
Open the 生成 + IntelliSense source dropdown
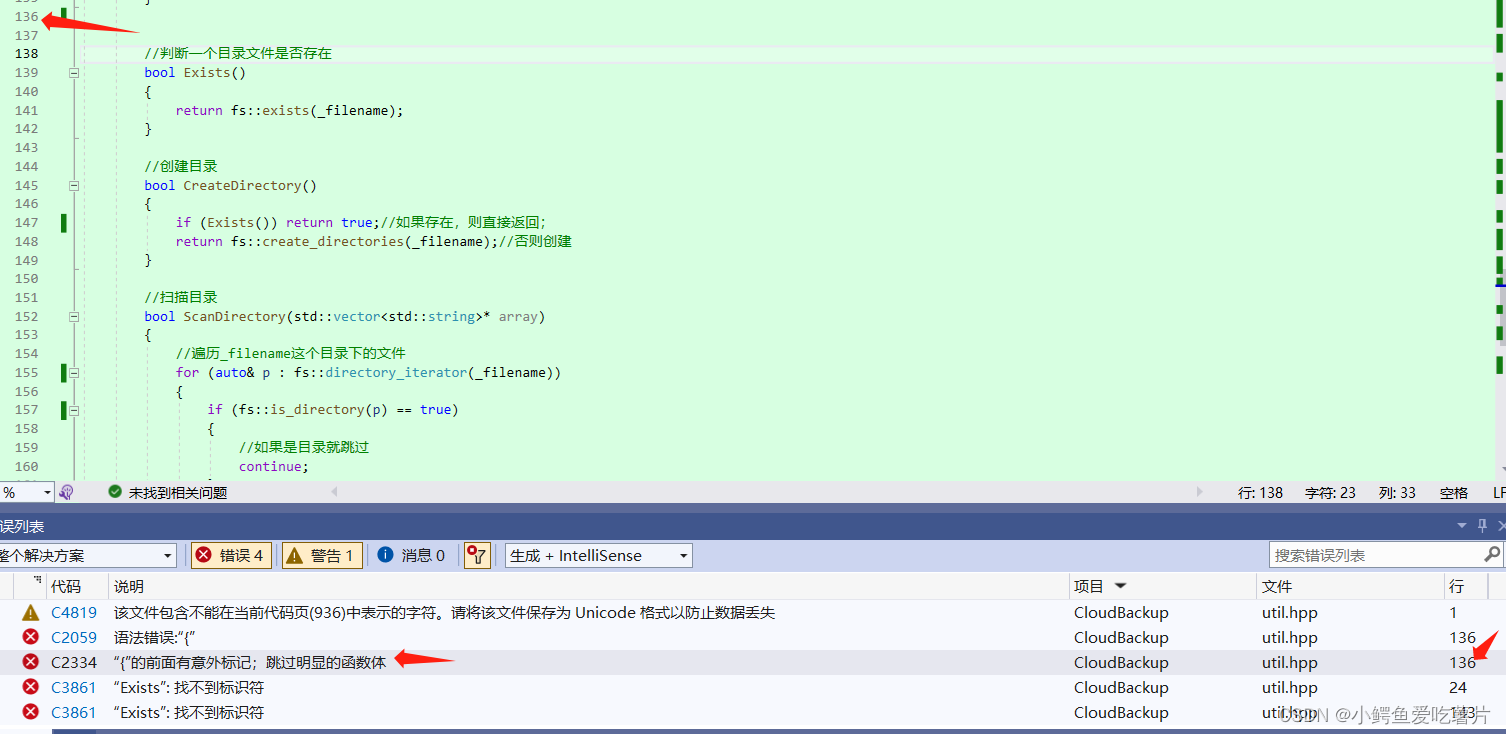click(598, 555)
